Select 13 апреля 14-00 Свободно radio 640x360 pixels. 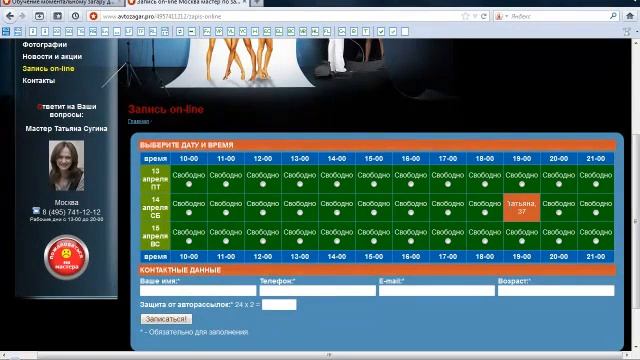(x=337, y=184)
